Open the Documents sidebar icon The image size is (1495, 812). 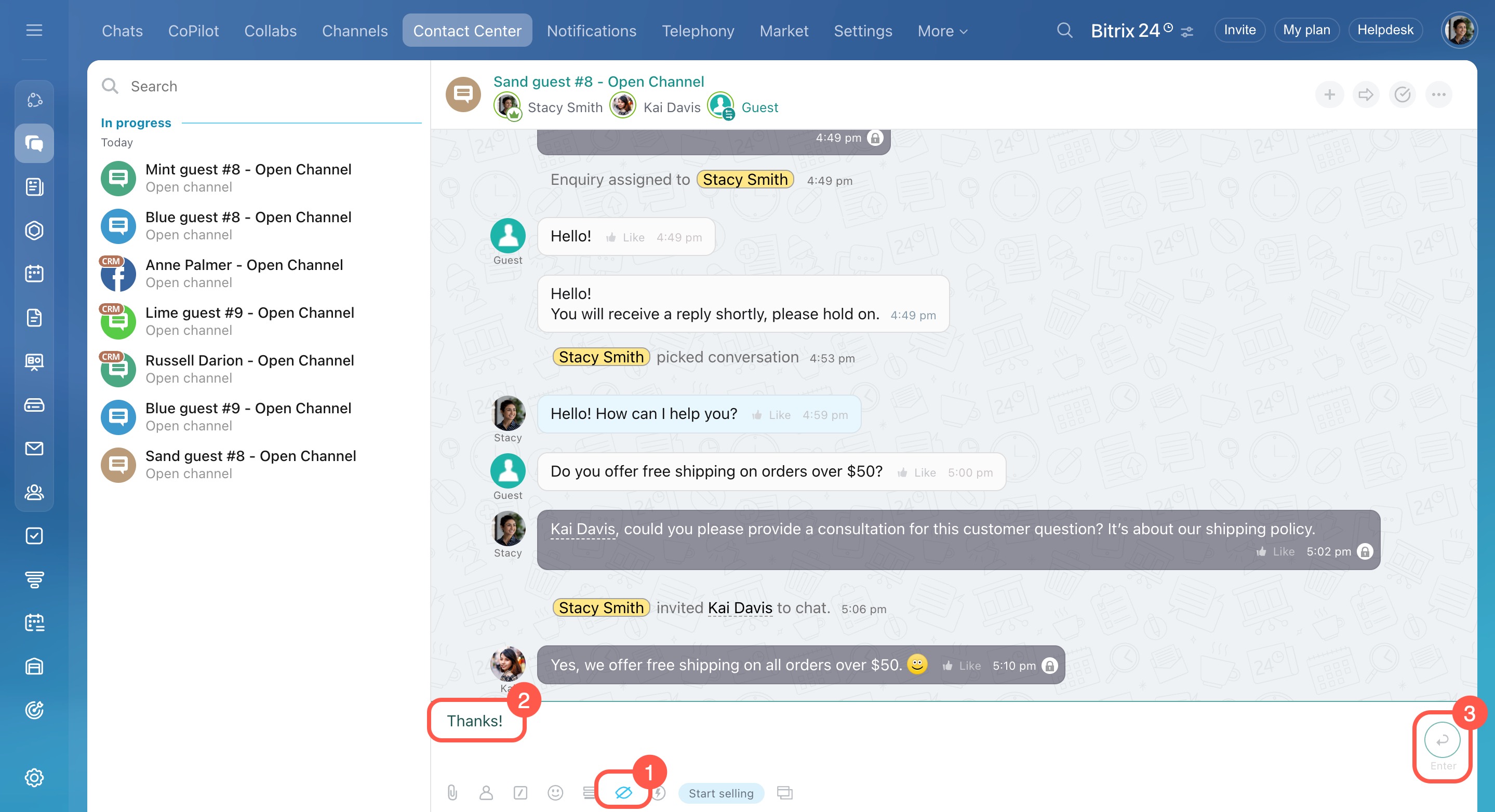34,318
